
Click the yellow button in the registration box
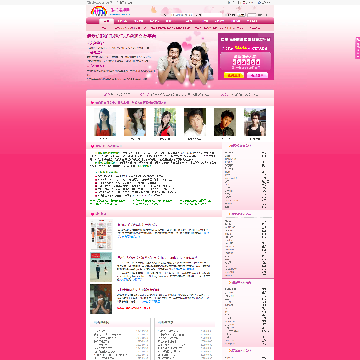(x=234, y=75)
